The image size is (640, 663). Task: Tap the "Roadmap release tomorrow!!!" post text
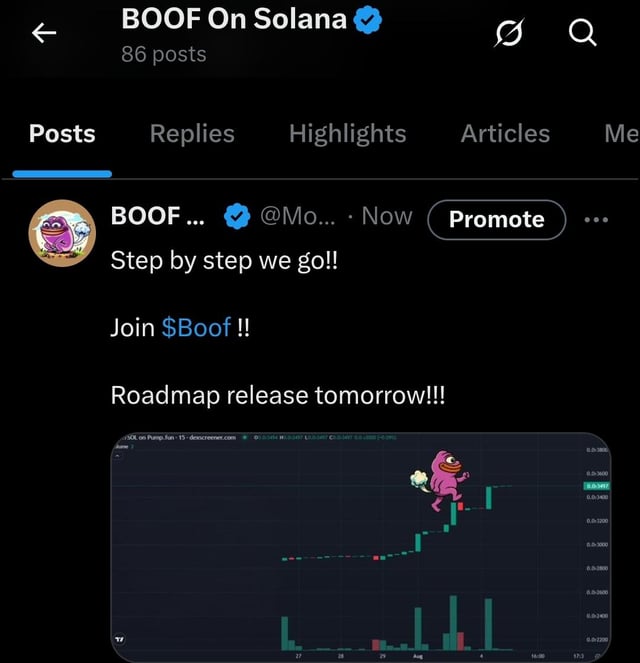click(x=280, y=395)
